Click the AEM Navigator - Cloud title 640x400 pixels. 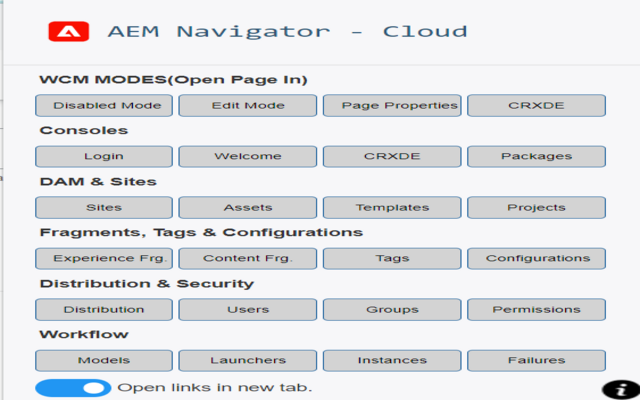[288, 32]
